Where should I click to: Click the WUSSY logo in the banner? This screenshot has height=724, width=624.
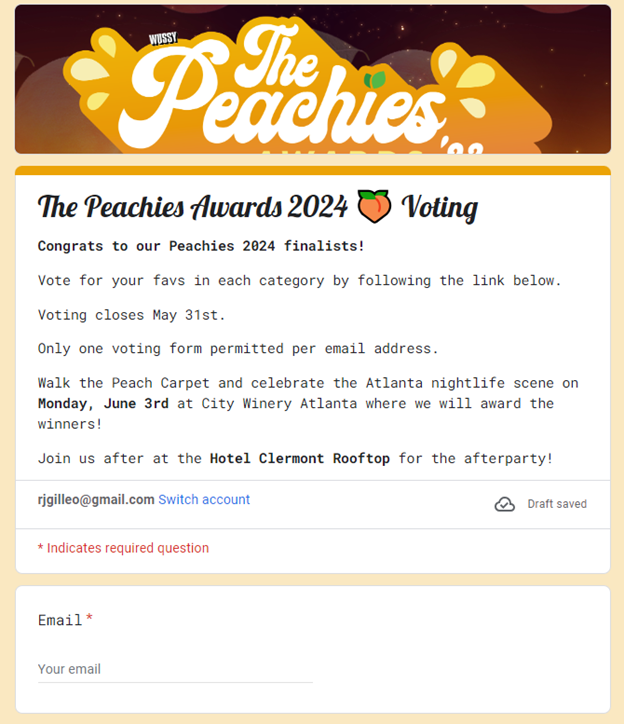coord(162,39)
